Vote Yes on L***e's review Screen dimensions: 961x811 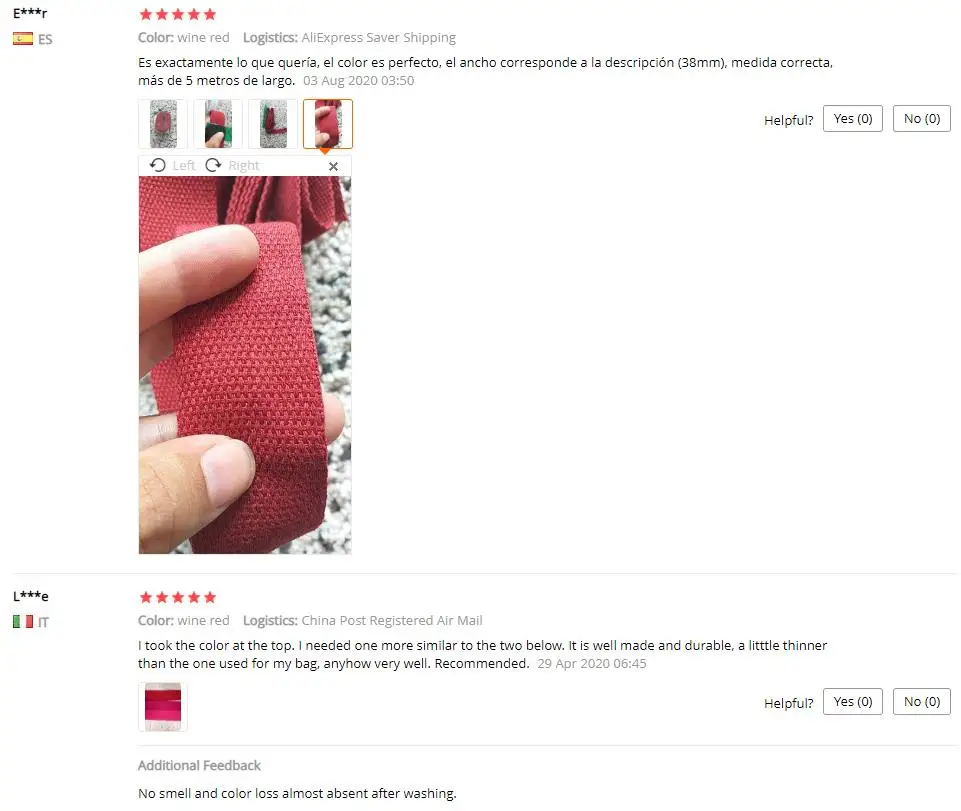point(853,701)
